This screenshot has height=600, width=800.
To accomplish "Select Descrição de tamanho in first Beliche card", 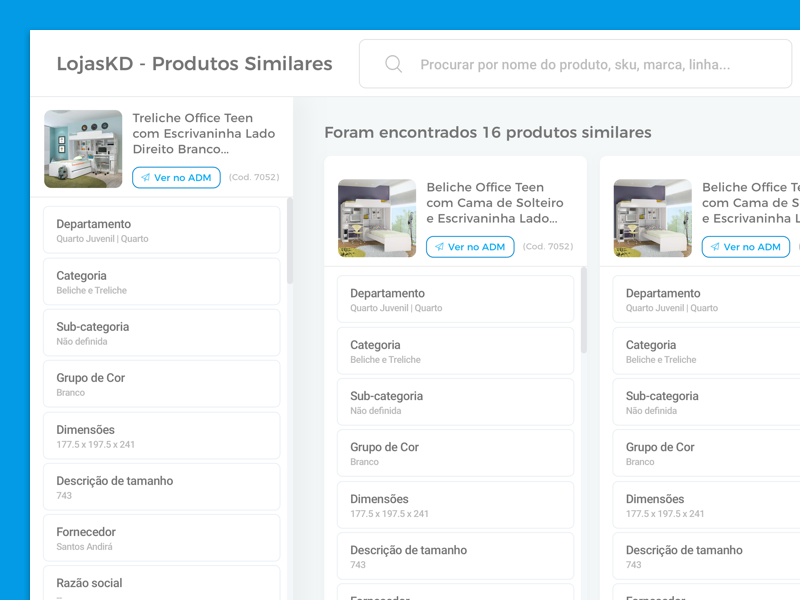I will 456,556.
